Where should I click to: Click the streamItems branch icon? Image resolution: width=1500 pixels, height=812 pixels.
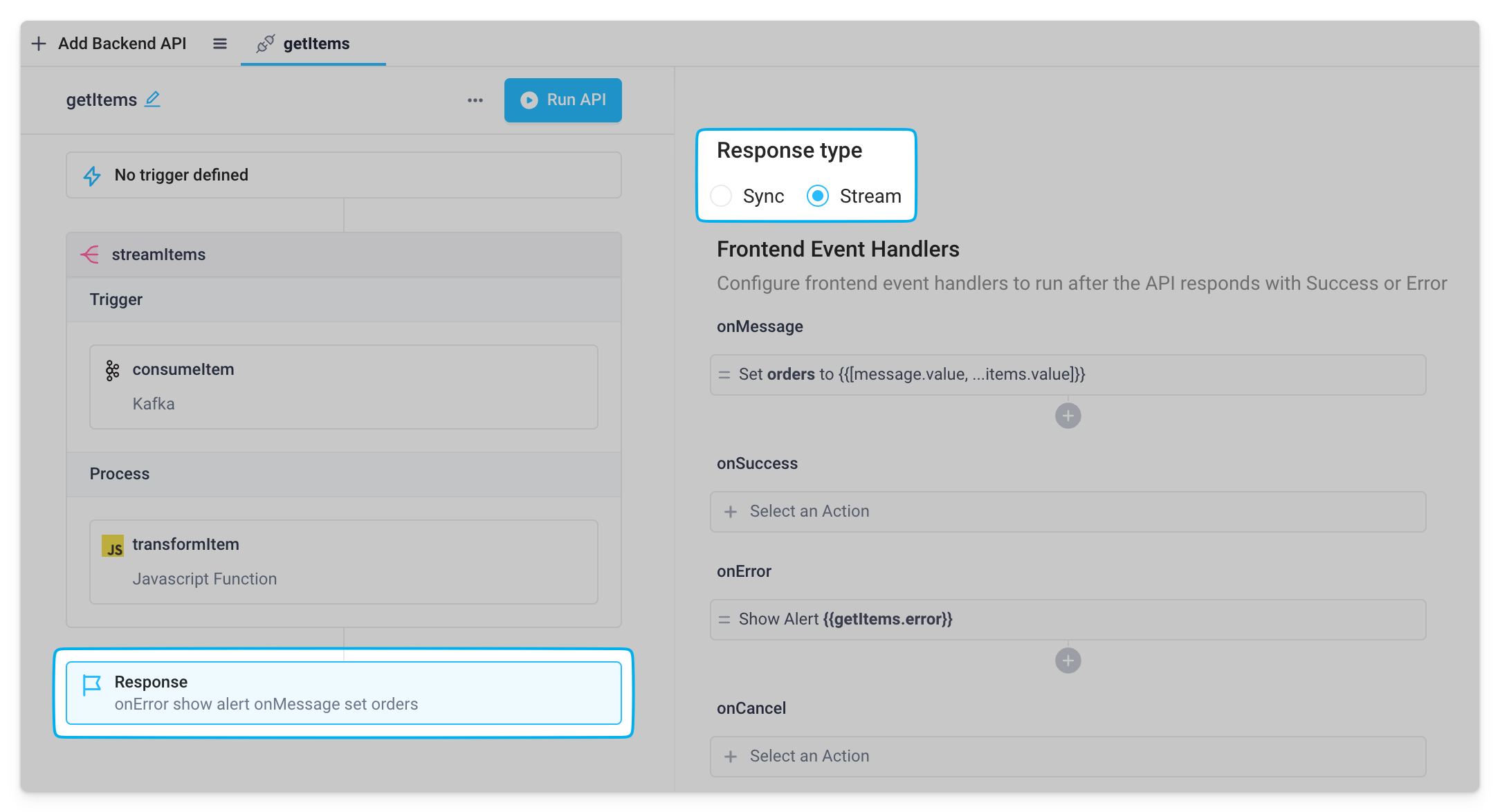[x=90, y=255]
